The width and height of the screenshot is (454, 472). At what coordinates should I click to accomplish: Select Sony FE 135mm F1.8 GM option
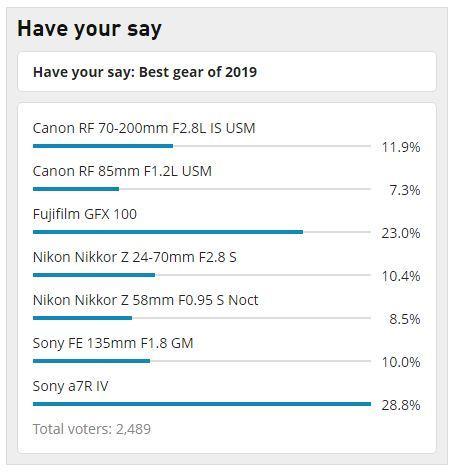[113, 343]
